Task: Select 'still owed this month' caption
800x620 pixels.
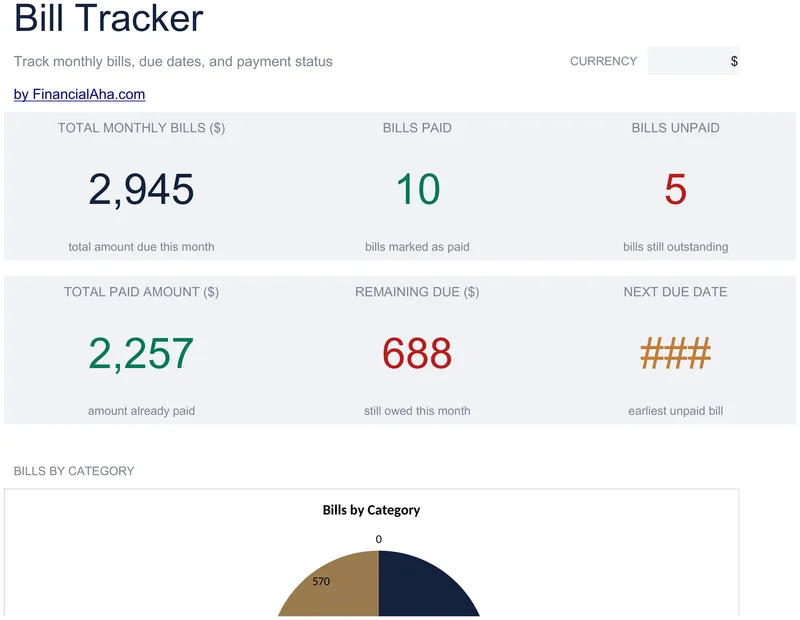Action: click(x=417, y=411)
